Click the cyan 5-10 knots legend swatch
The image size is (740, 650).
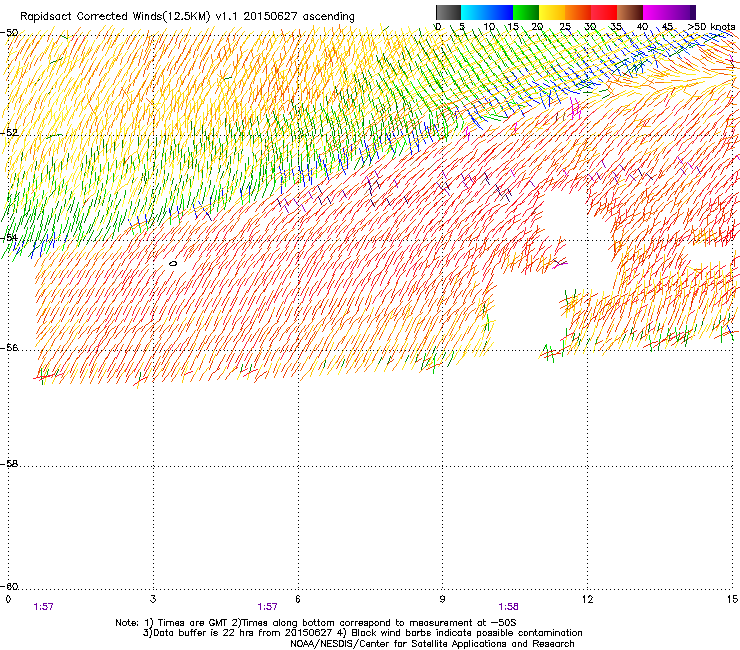[x=474, y=12]
